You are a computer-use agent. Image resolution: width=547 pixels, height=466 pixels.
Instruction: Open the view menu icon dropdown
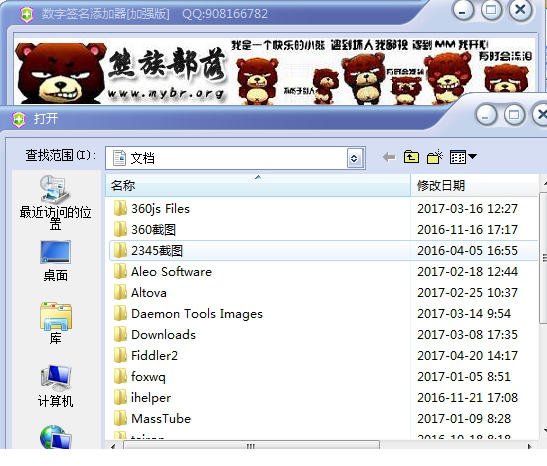pyautogui.click(x=463, y=157)
